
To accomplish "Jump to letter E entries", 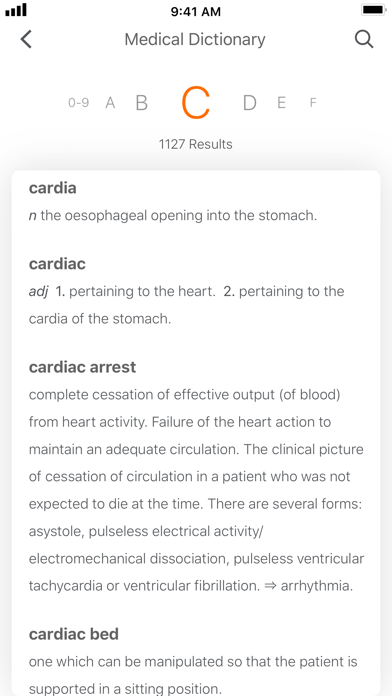I will click(x=281, y=103).
